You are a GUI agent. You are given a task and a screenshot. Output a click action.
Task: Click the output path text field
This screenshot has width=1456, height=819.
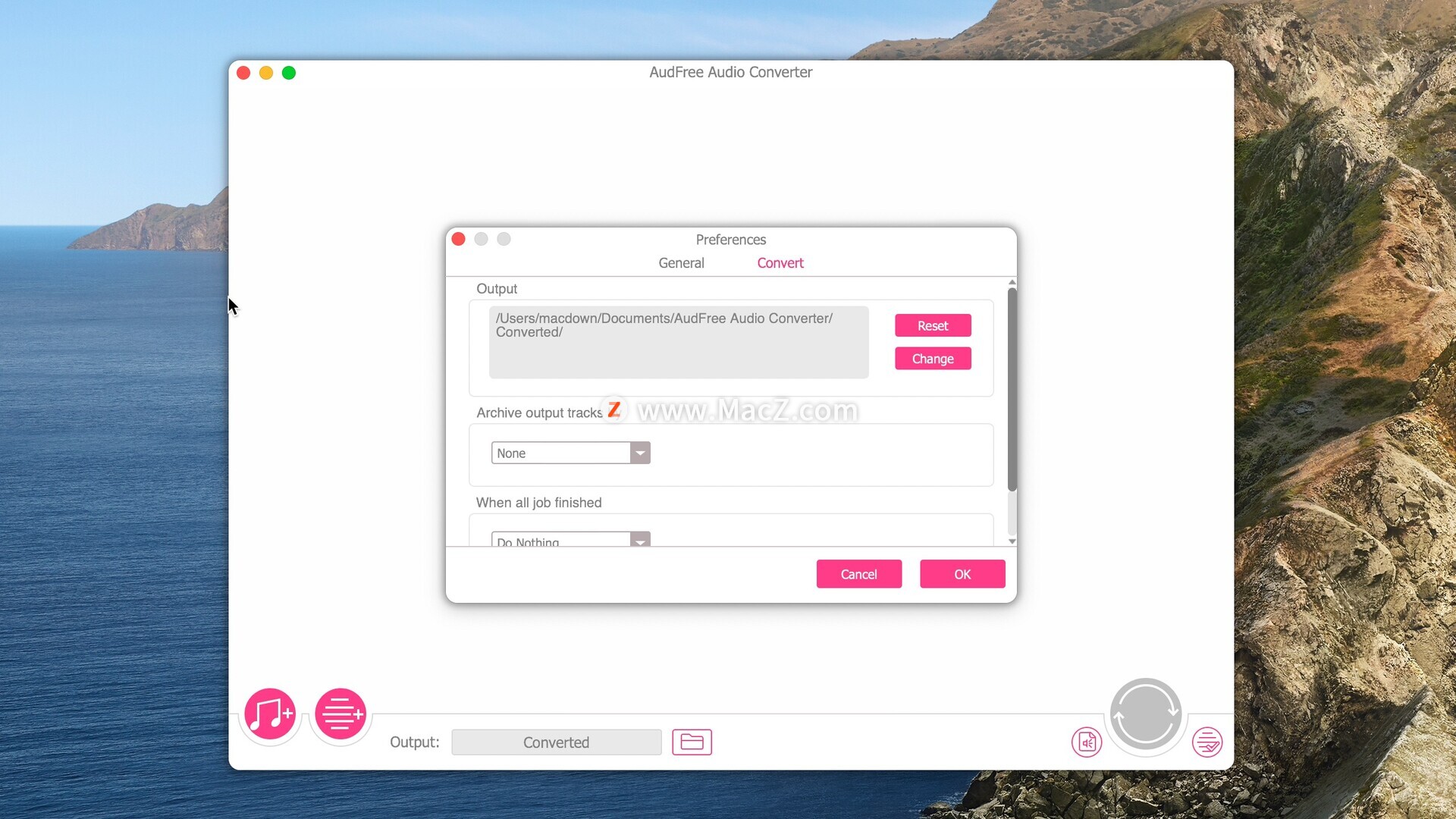click(x=679, y=342)
